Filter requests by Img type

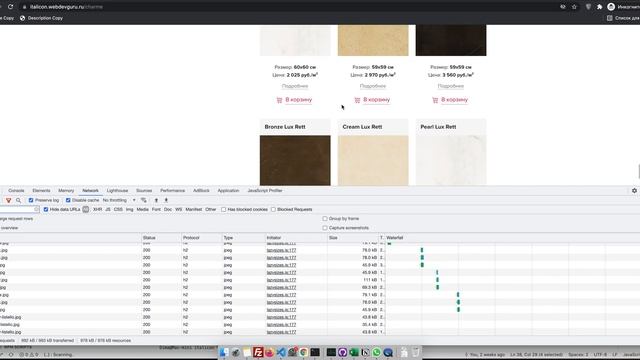pyautogui.click(x=130, y=209)
